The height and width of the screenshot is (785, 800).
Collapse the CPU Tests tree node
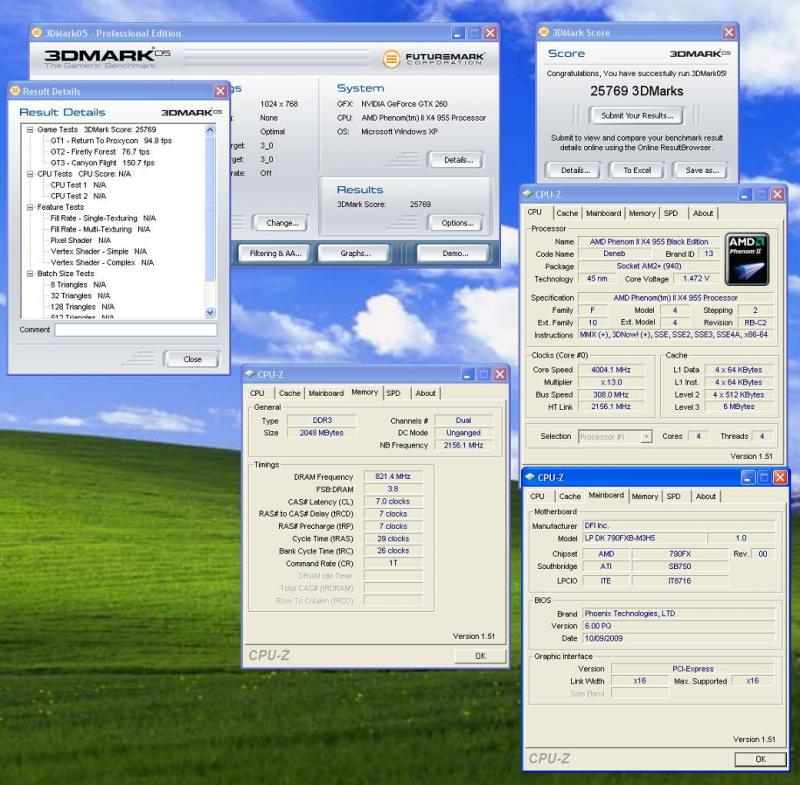[x=30, y=174]
